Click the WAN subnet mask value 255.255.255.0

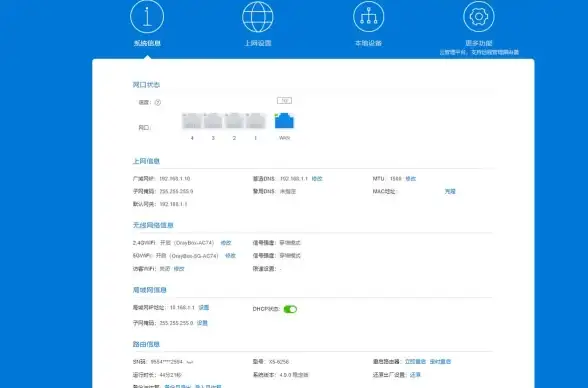(176, 192)
